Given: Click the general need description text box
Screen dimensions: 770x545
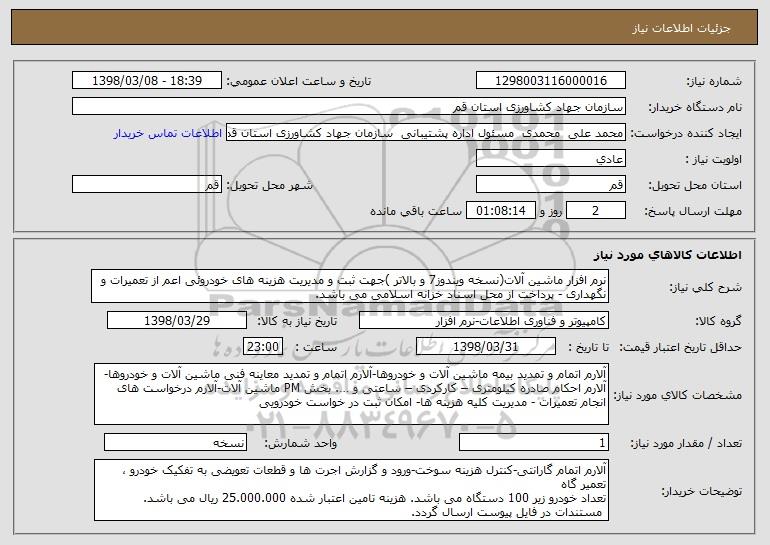Looking at the screenshot, I should coord(350,286).
